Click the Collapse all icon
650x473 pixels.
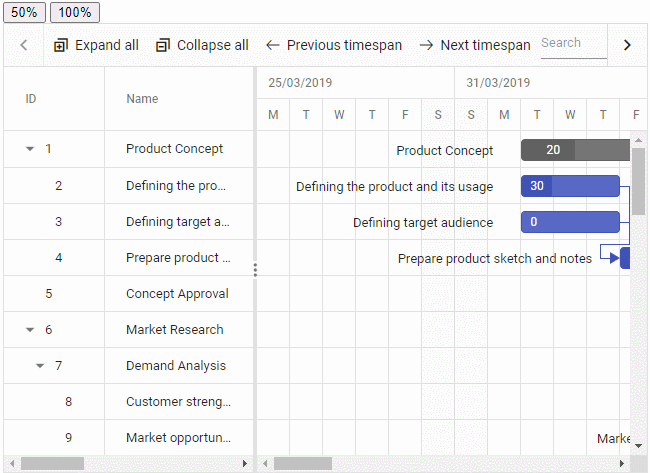pos(163,45)
